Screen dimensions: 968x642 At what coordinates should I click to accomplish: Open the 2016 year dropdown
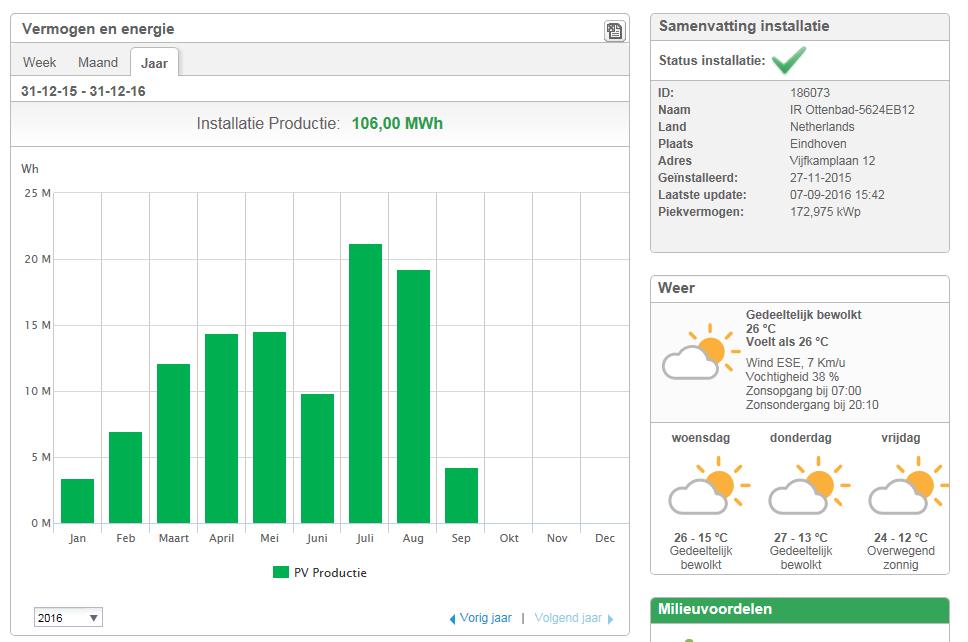[x=68, y=617]
